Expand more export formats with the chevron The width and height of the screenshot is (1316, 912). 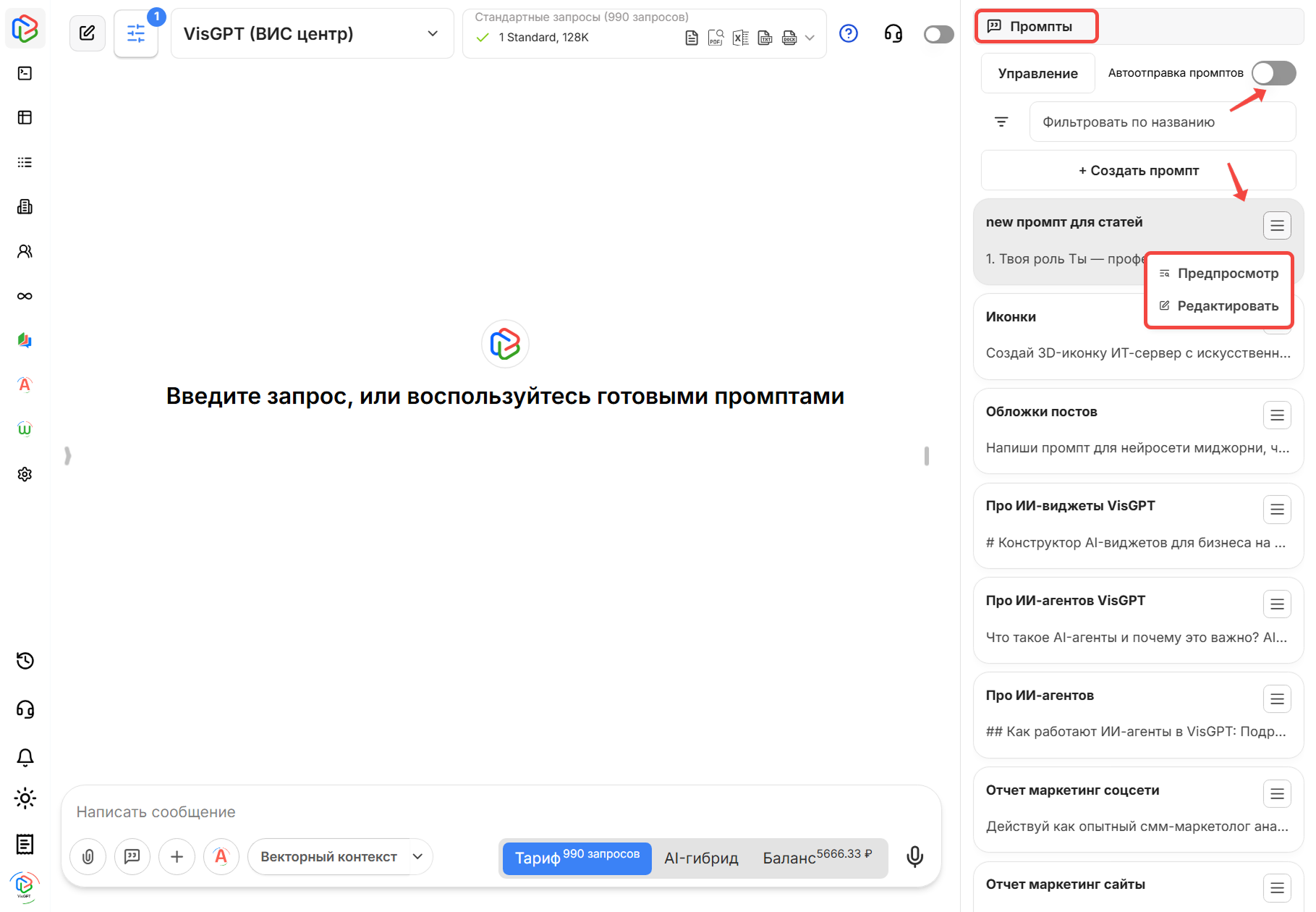(x=810, y=37)
